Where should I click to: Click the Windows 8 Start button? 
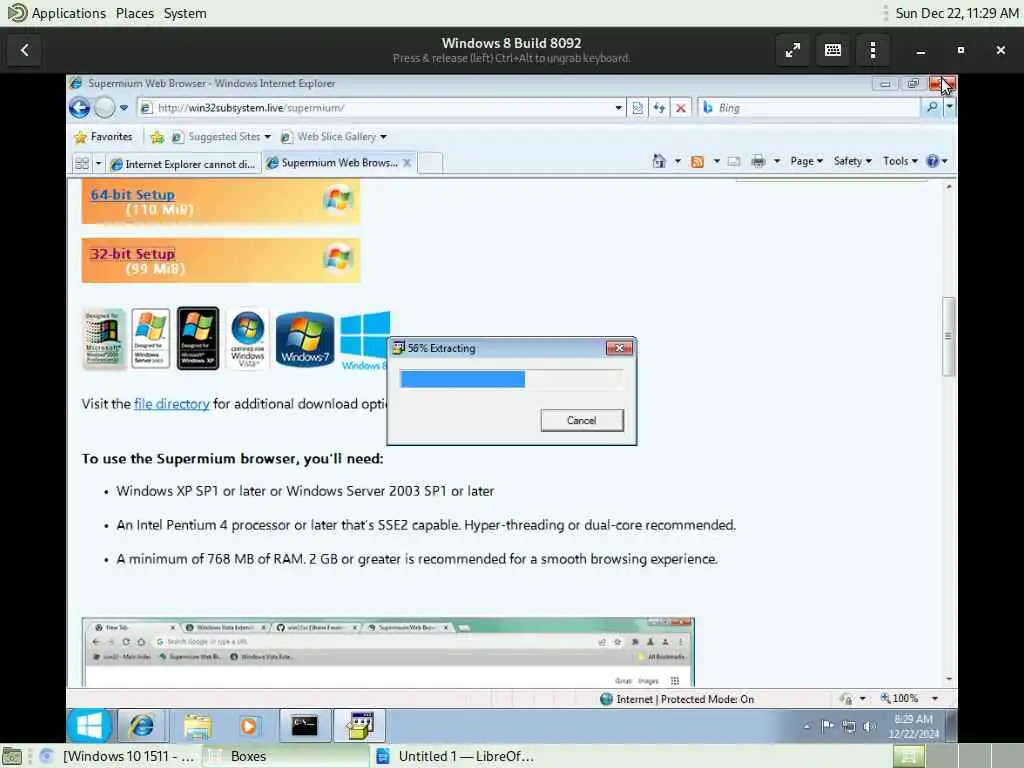click(89, 726)
